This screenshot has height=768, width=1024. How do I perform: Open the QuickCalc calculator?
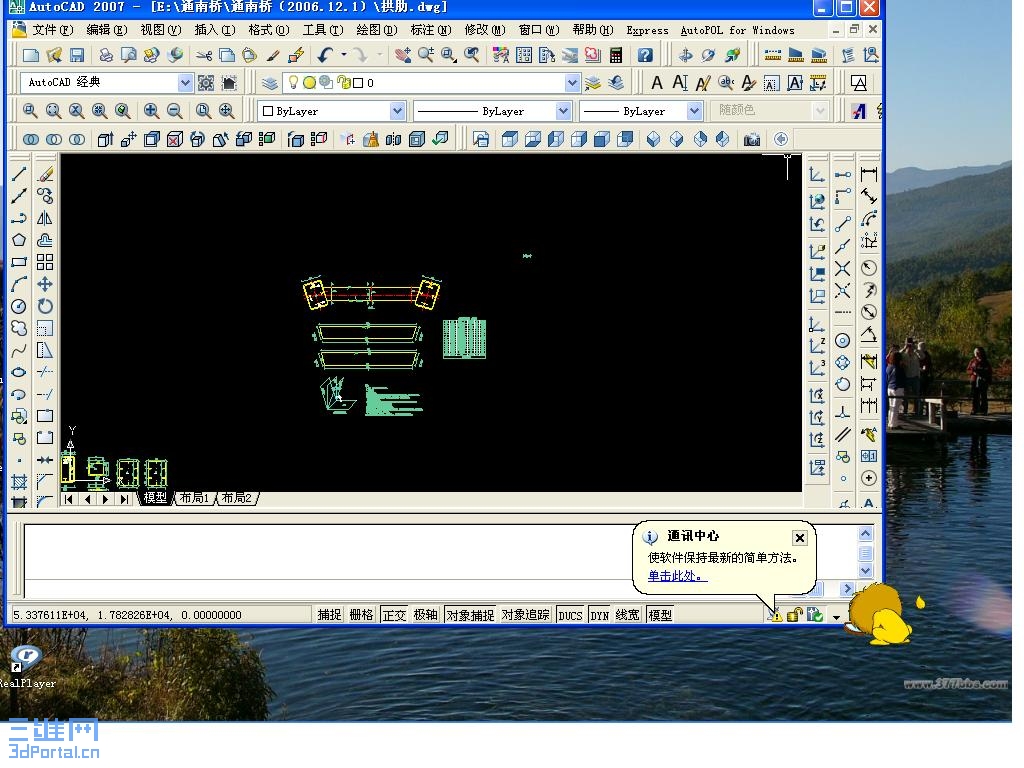click(x=616, y=55)
